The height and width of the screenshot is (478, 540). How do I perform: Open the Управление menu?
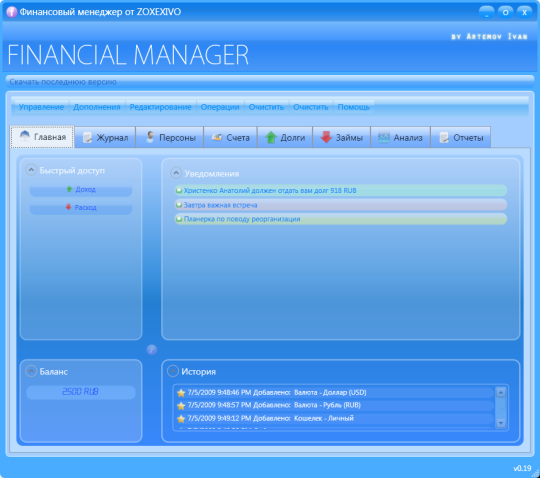pos(41,107)
